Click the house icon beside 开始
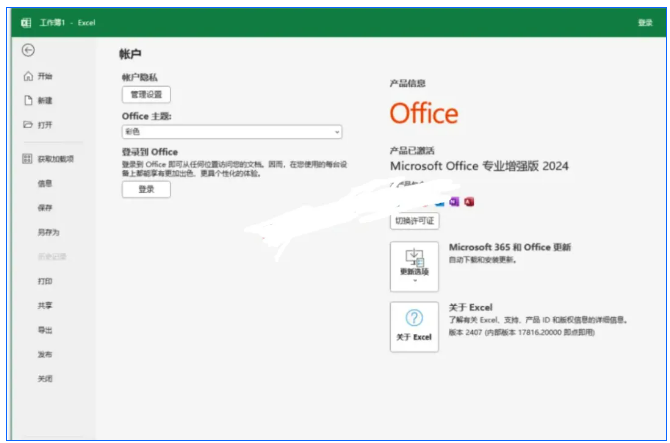The width and height of the screenshot is (670, 443). pos(28,76)
